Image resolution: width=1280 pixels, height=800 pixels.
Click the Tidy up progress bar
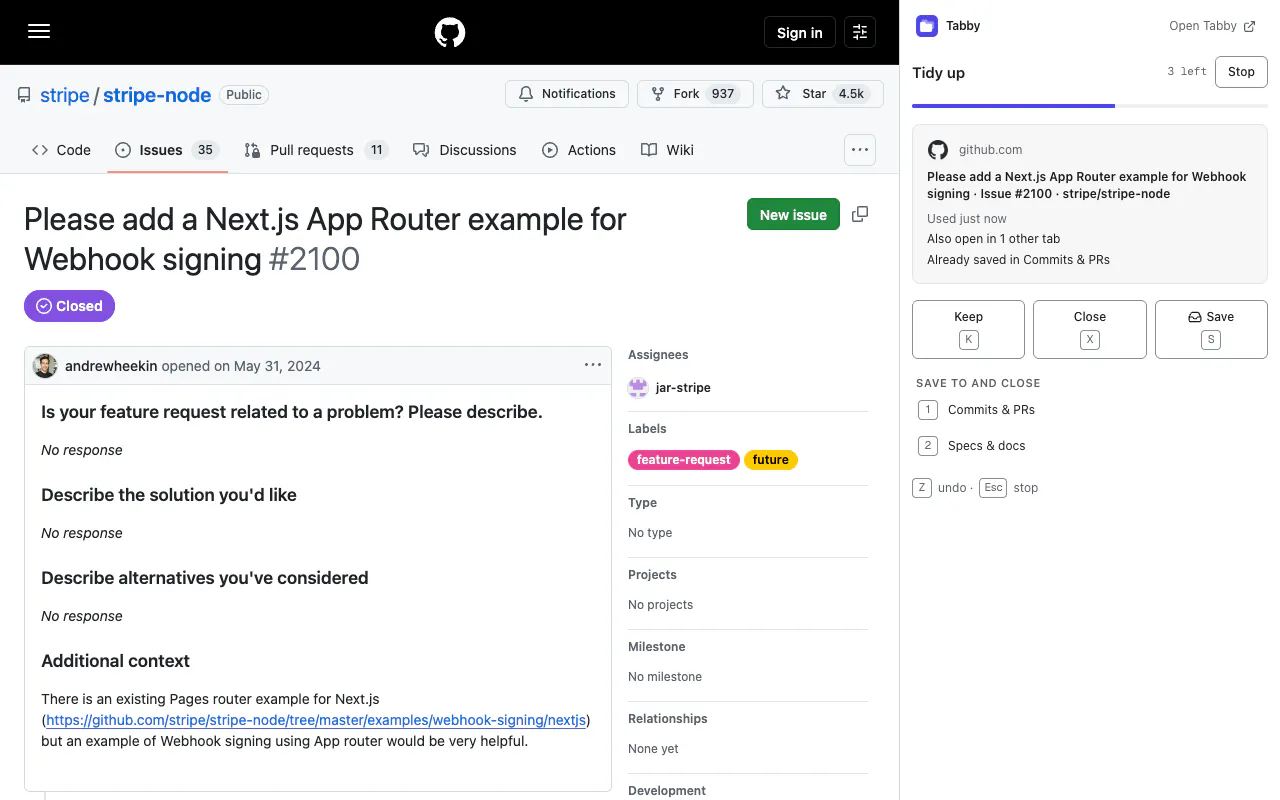coord(1090,106)
